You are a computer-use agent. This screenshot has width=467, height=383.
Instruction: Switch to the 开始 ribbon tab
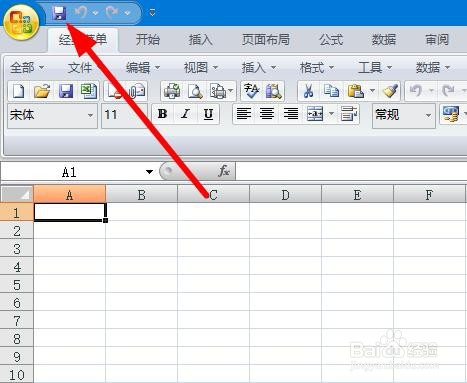[x=148, y=40]
